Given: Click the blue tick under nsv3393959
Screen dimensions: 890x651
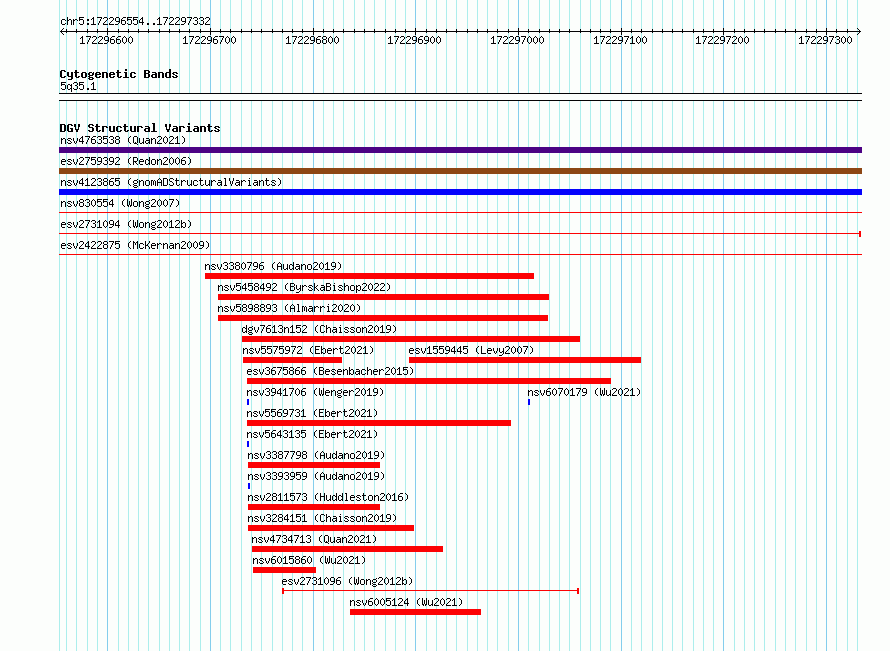Looking at the screenshot, I should pyautogui.click(x=249, y=486).
